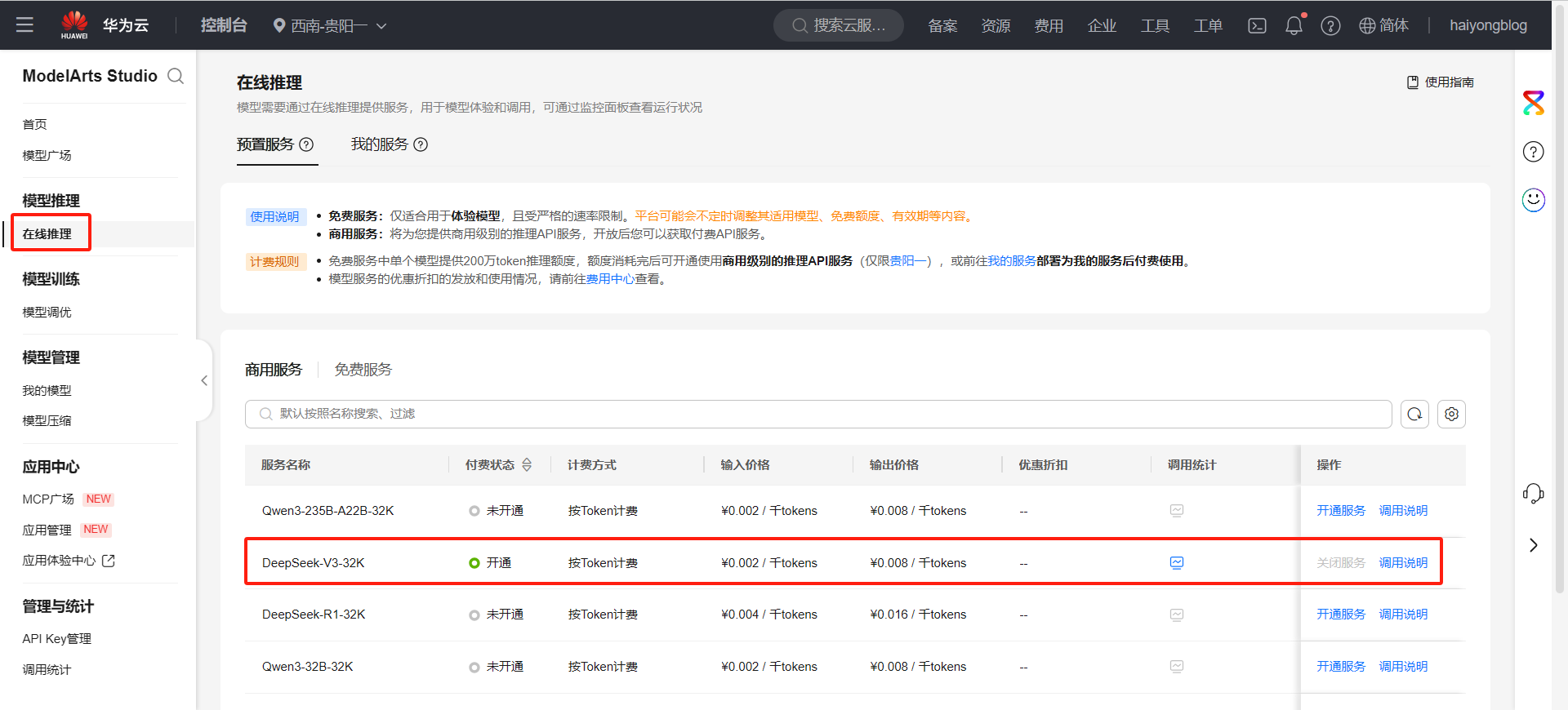Click the feedback smiley face icon
Screen dimensions: 1568x710
point(1533,200)
